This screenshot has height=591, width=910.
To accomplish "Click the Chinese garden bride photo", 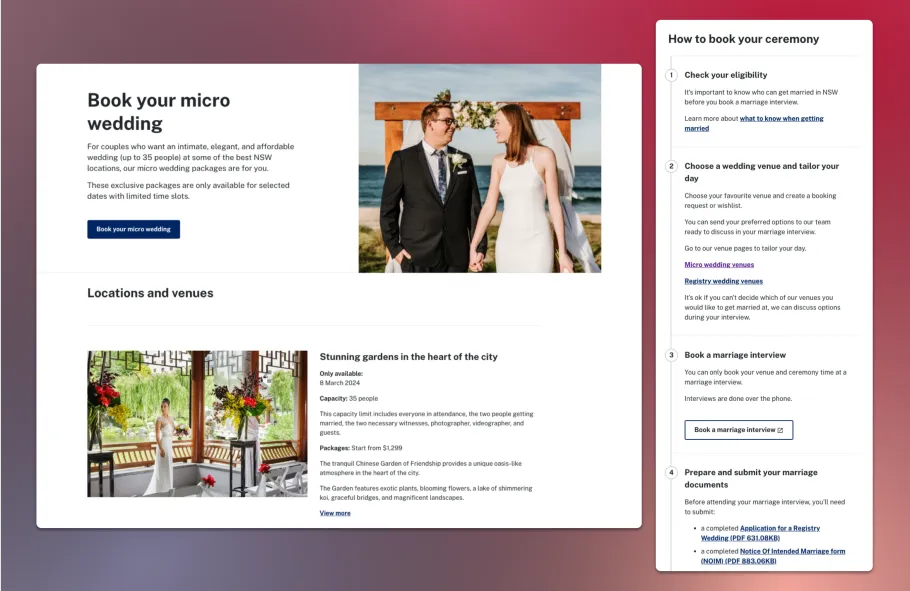I will click(x=197, y=423).
